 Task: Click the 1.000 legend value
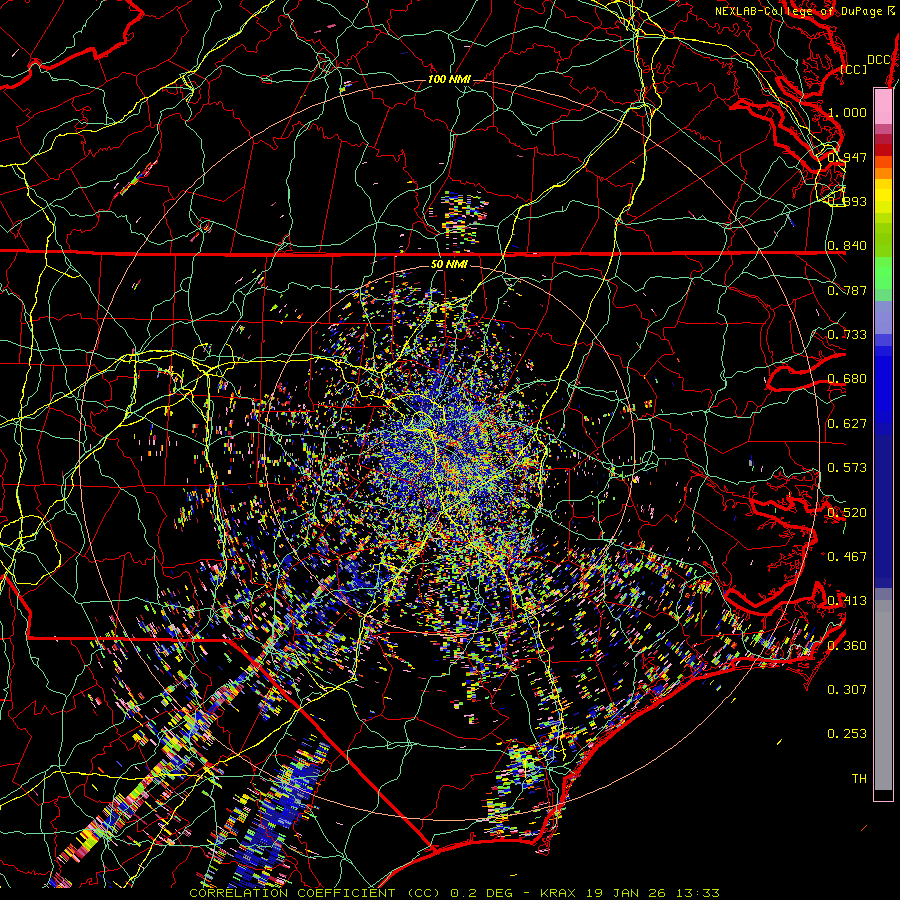(847, 112)
